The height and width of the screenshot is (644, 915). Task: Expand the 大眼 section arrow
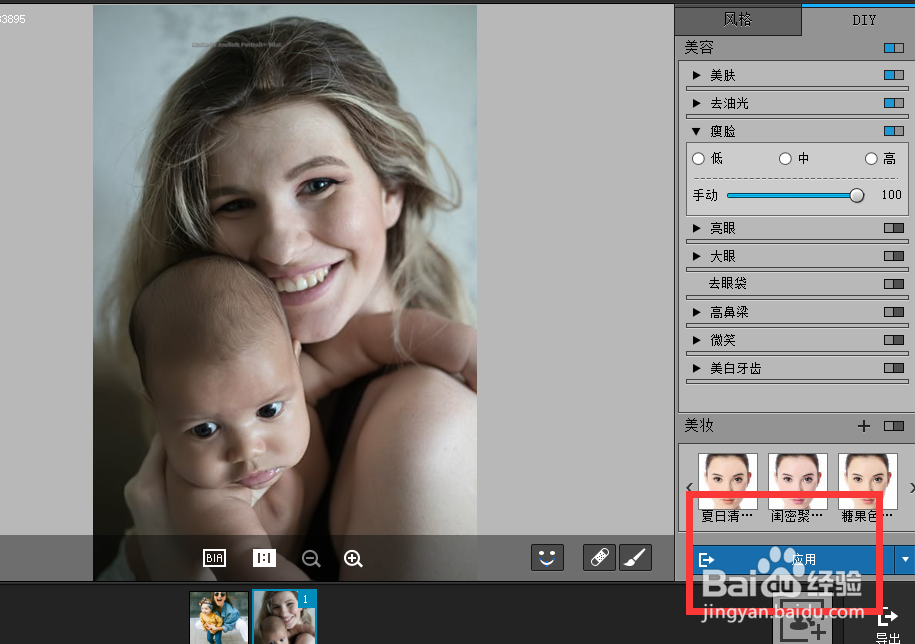(696, 256)
